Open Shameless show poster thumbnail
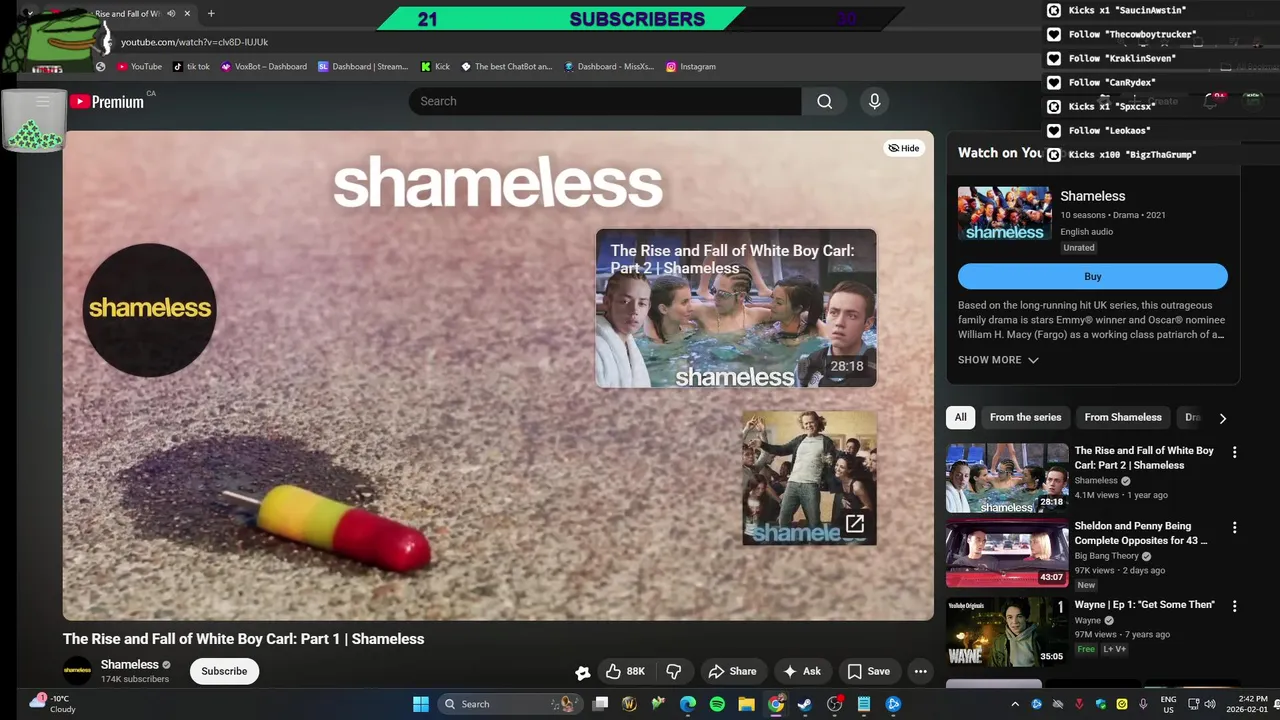The height and width of the screenshot is (720, 1280). (x=1005, y=213)
